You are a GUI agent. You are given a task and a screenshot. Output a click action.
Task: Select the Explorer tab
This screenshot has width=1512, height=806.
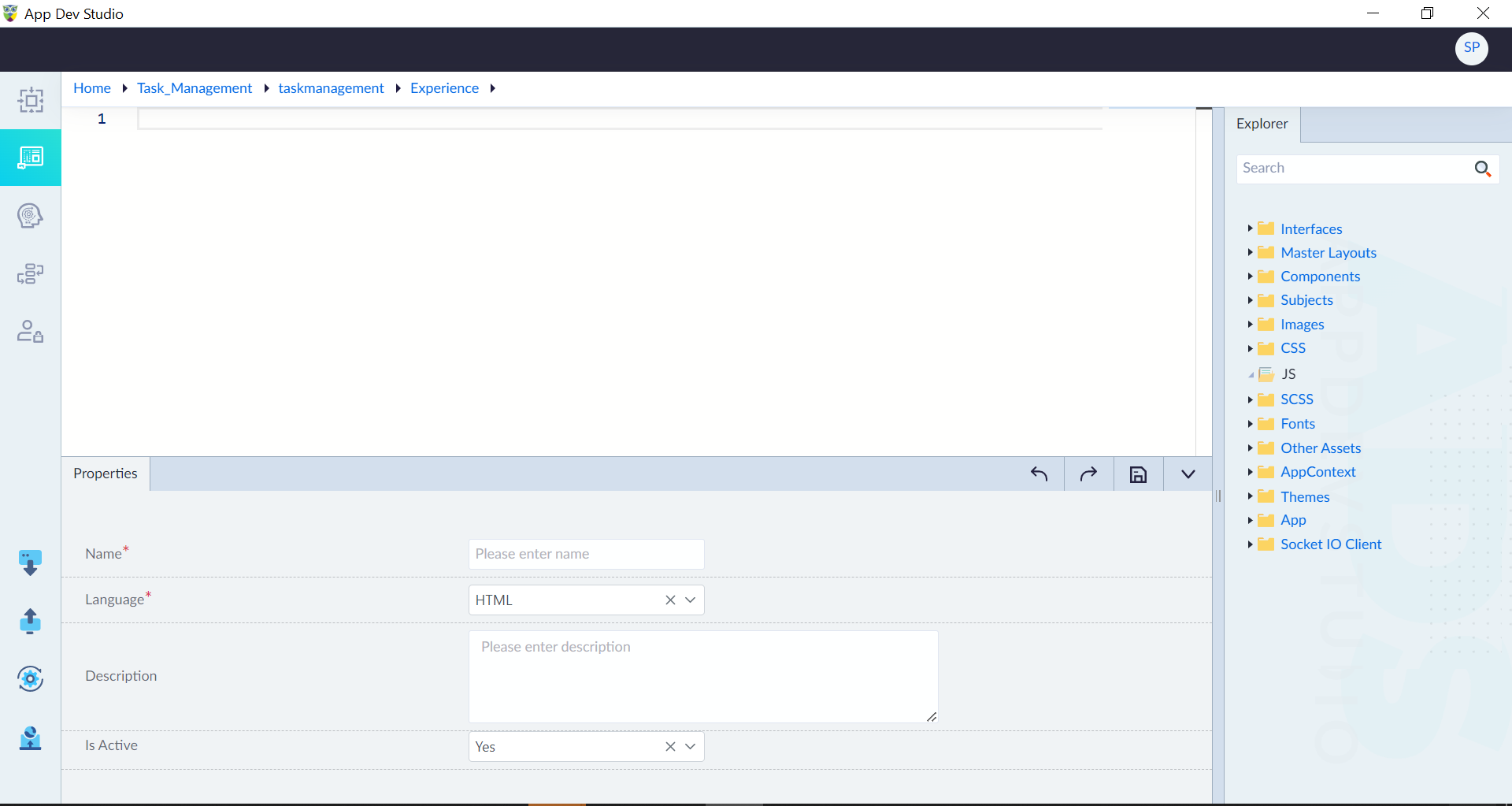(1262, 124)
